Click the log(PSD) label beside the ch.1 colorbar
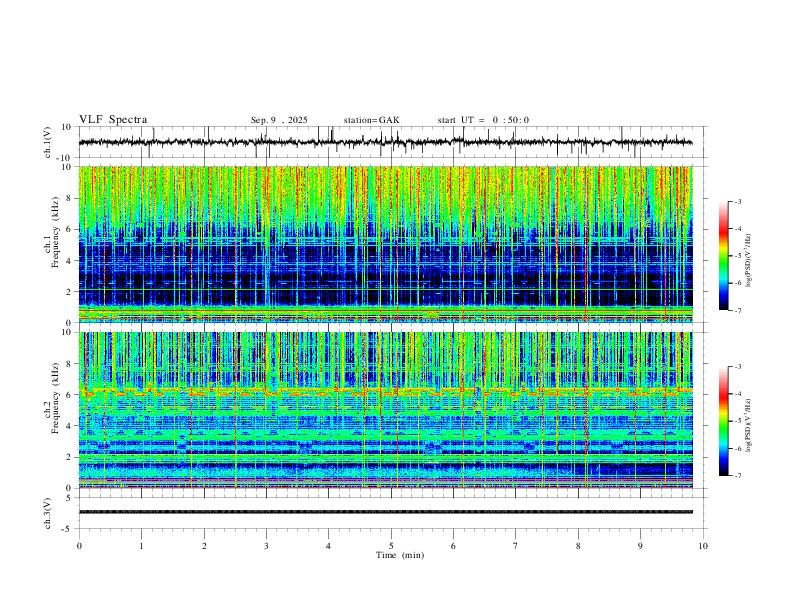Viewport: 792px width, 612px height. point(748,261)
